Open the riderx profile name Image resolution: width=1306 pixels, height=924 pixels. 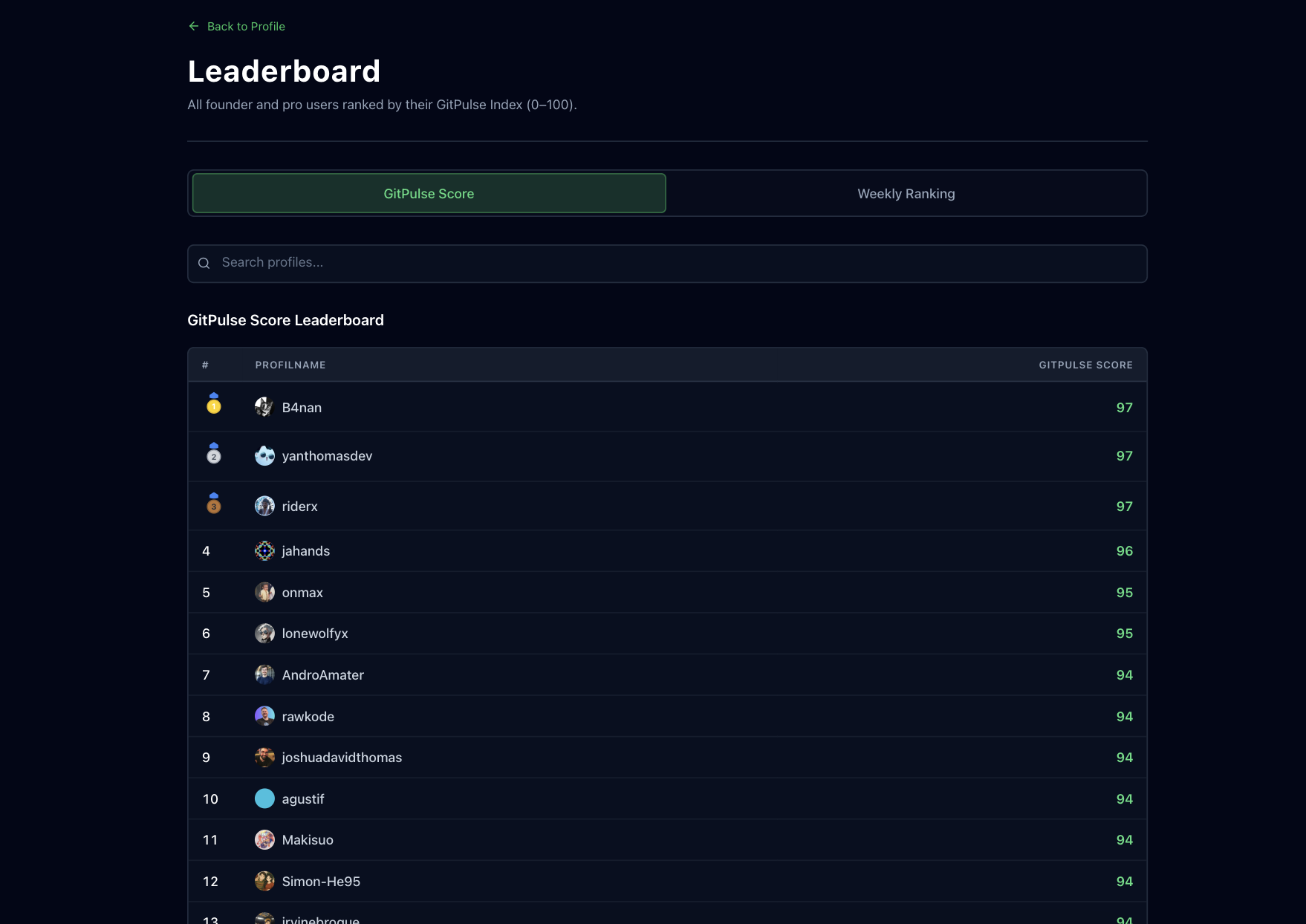[299, 507]
